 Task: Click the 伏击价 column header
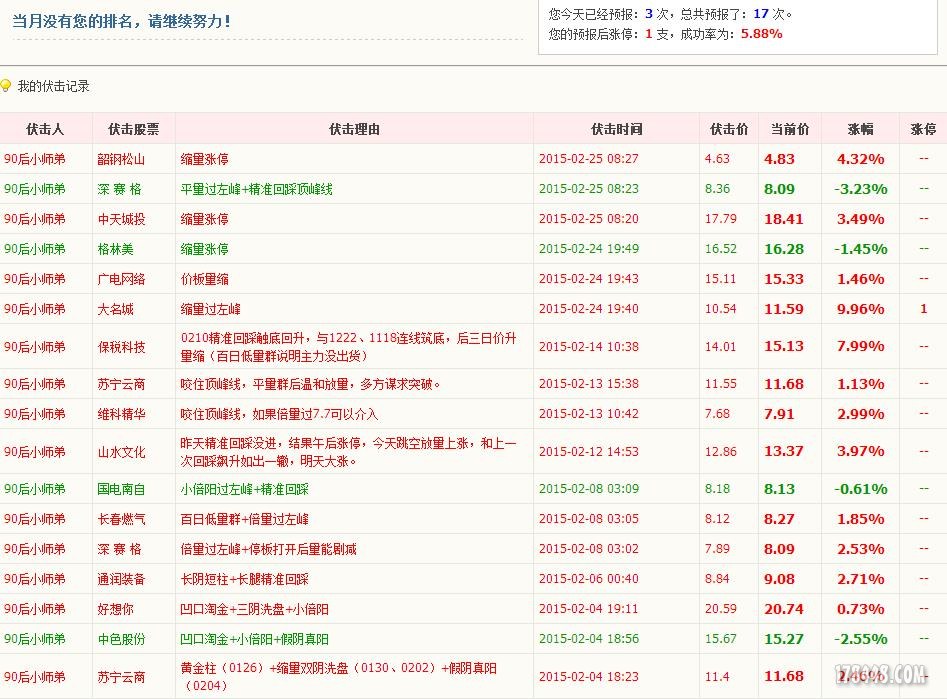pos(729,129)
